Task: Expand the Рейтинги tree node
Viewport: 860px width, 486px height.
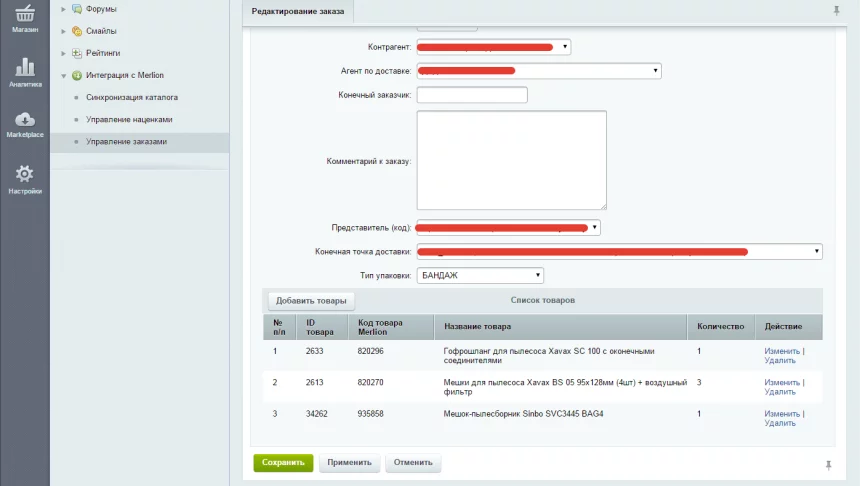Action: [x=64, y=53]
